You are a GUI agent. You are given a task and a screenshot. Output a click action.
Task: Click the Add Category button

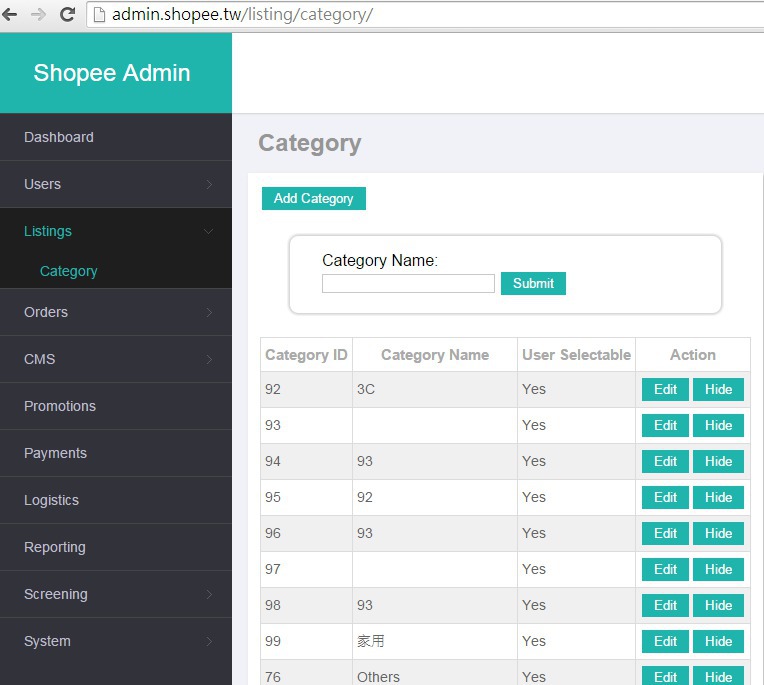point(313,198)
